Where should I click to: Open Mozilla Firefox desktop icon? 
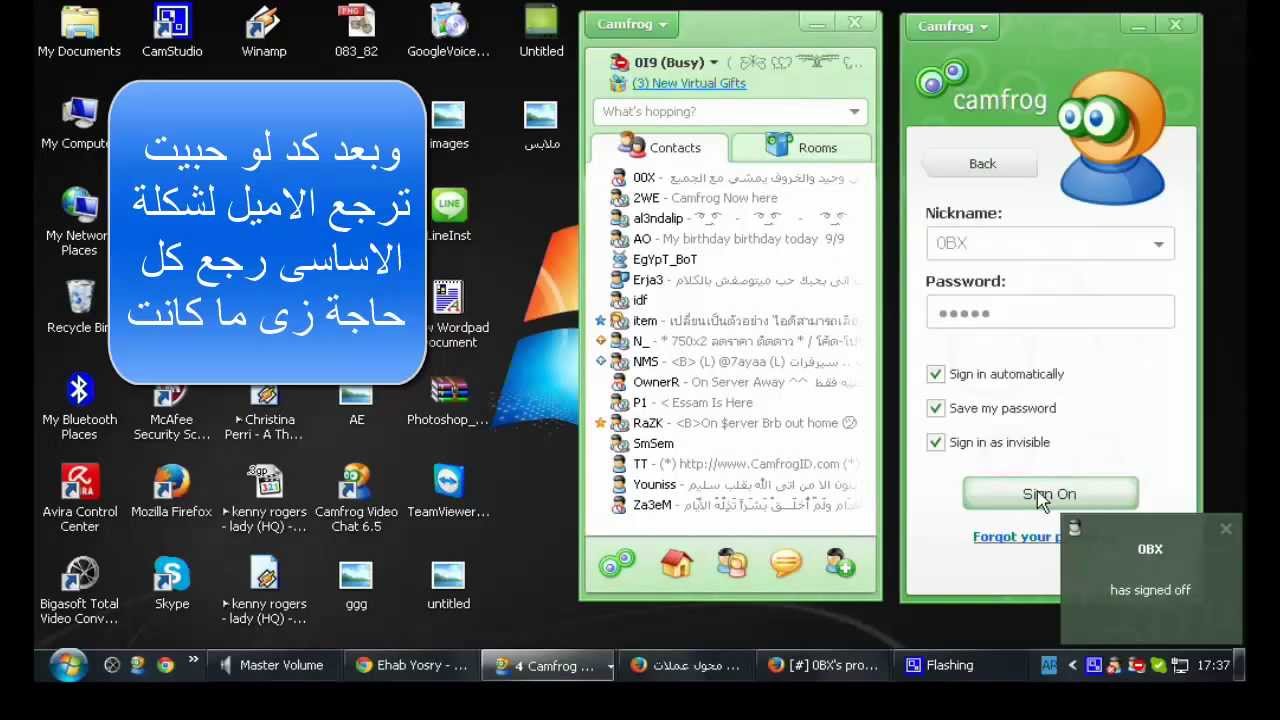(x=172, y=491)
